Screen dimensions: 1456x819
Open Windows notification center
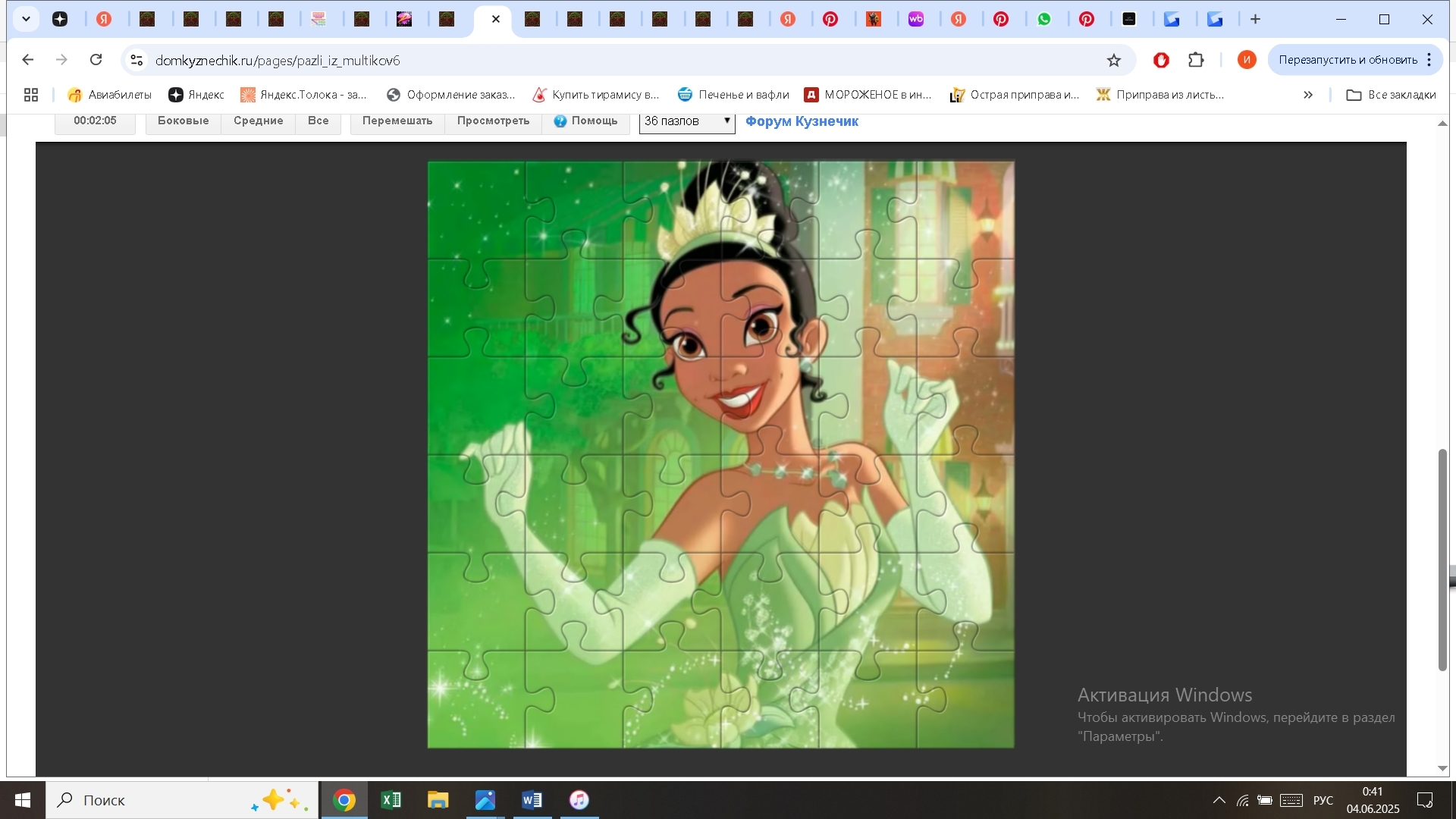(1425, 800)
